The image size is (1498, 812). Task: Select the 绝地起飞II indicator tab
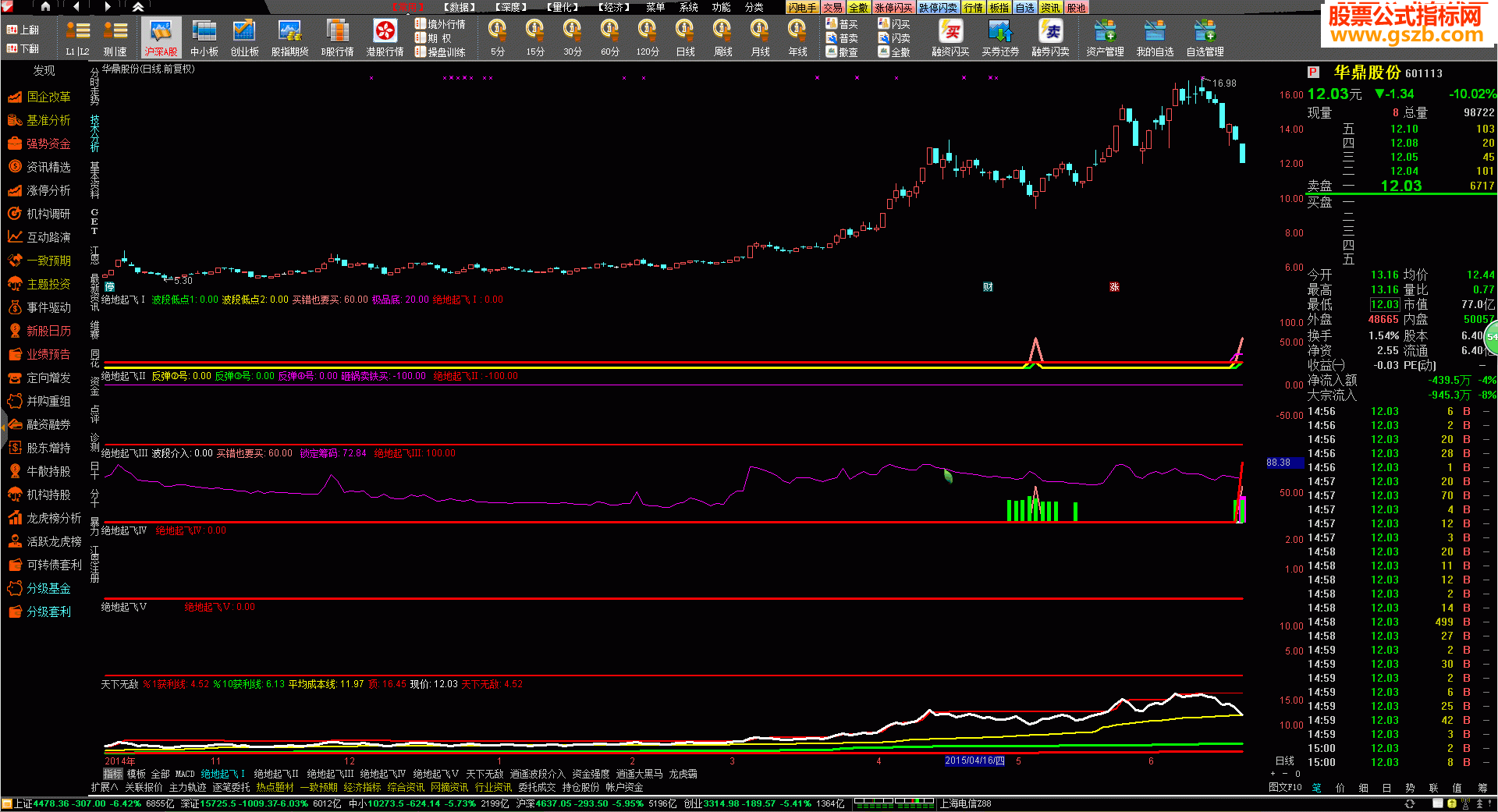coord(276,774)
